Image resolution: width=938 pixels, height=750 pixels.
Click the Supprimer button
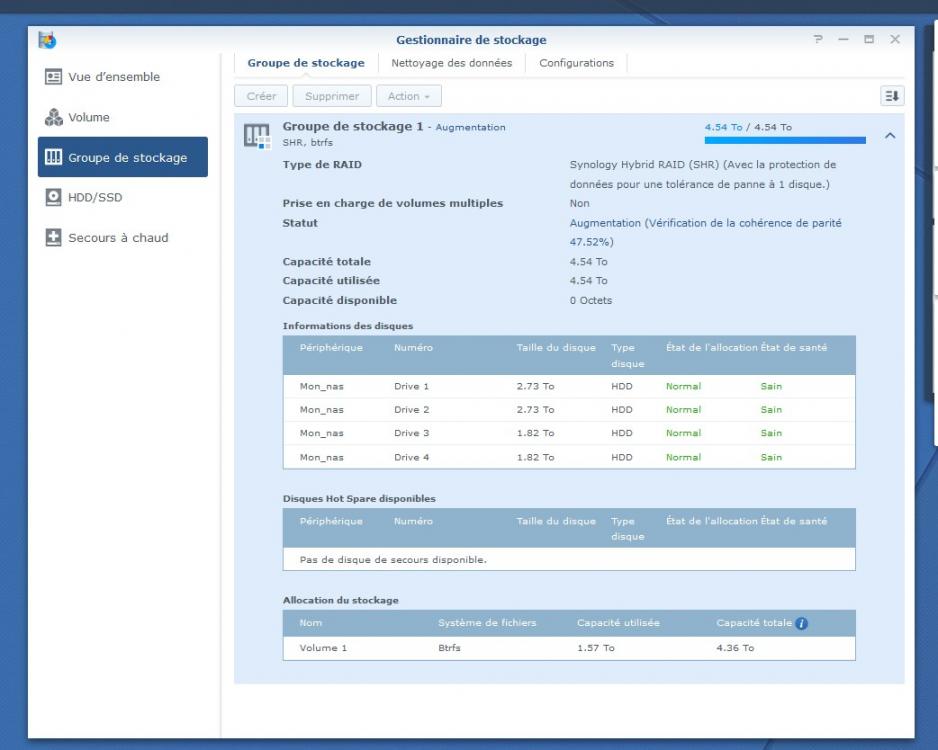[x=332, y=96]
